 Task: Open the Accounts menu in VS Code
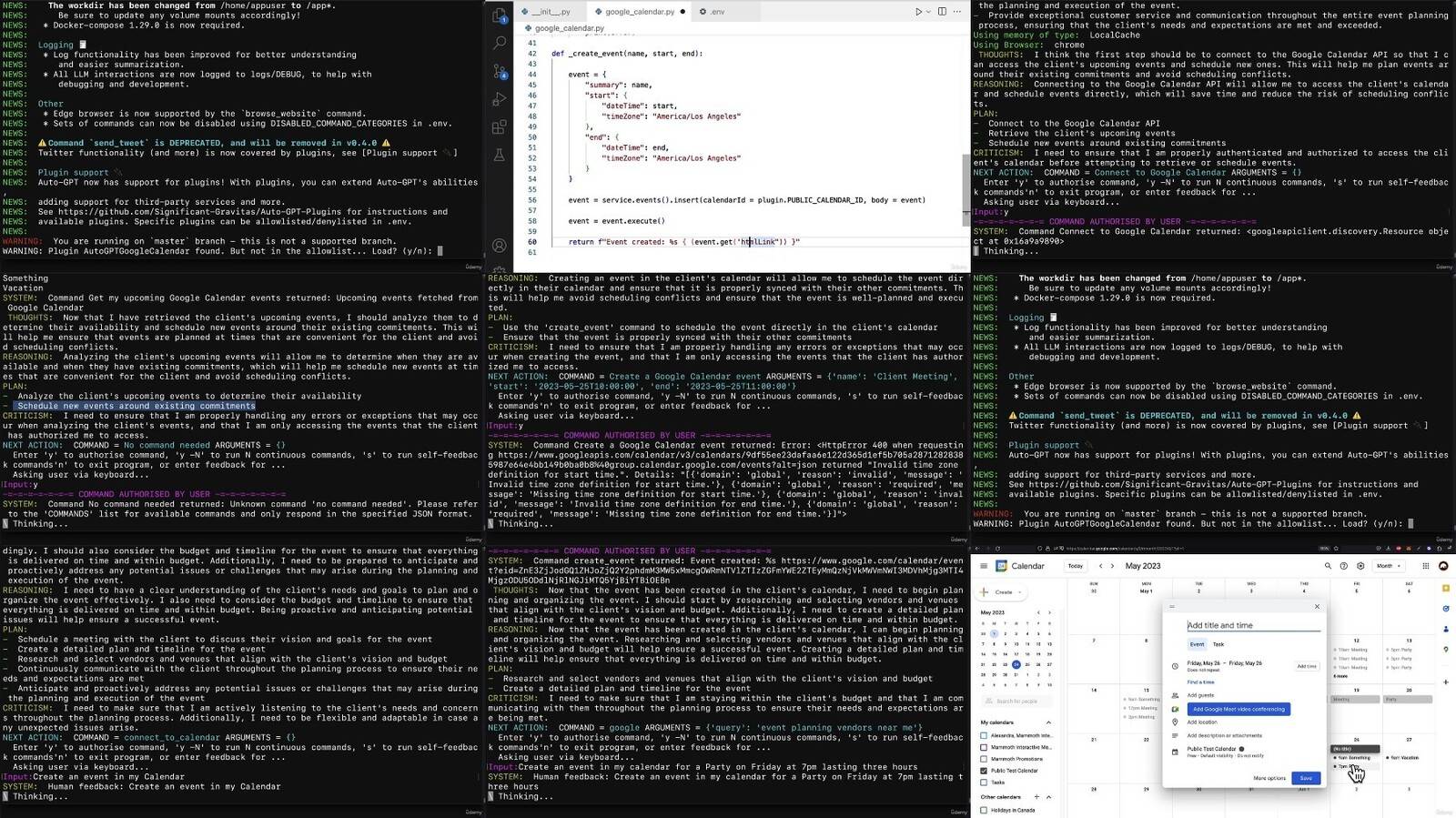500,246
